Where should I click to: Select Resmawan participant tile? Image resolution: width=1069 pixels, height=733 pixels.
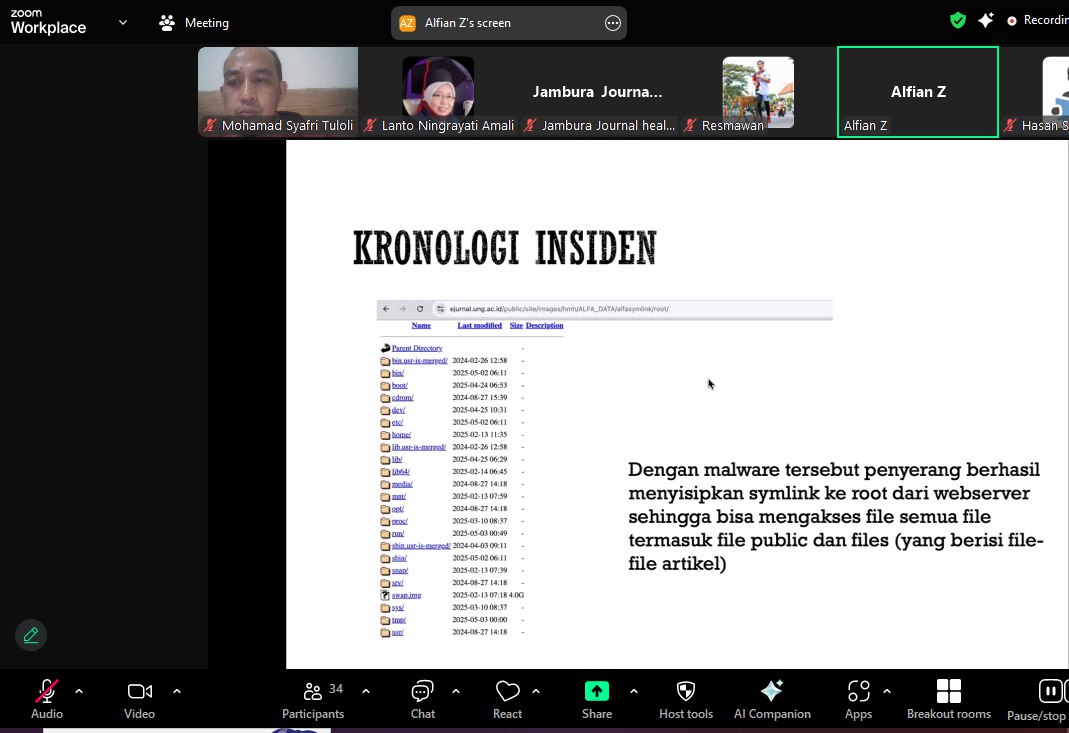[757, 91]
